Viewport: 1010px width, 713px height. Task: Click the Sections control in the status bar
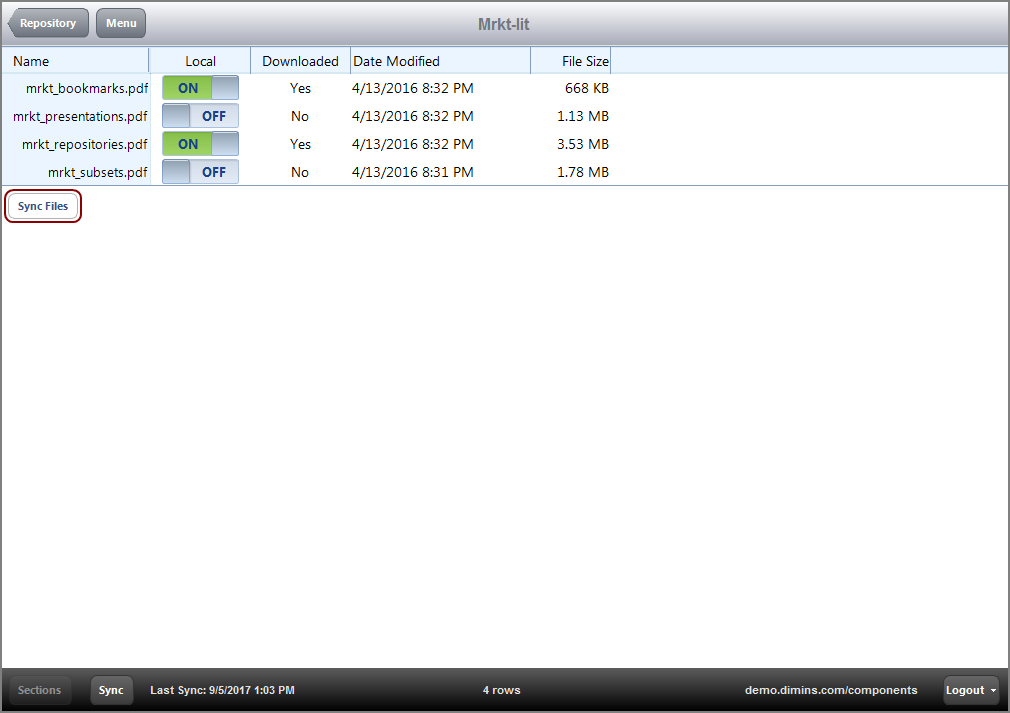coord(39,690)
